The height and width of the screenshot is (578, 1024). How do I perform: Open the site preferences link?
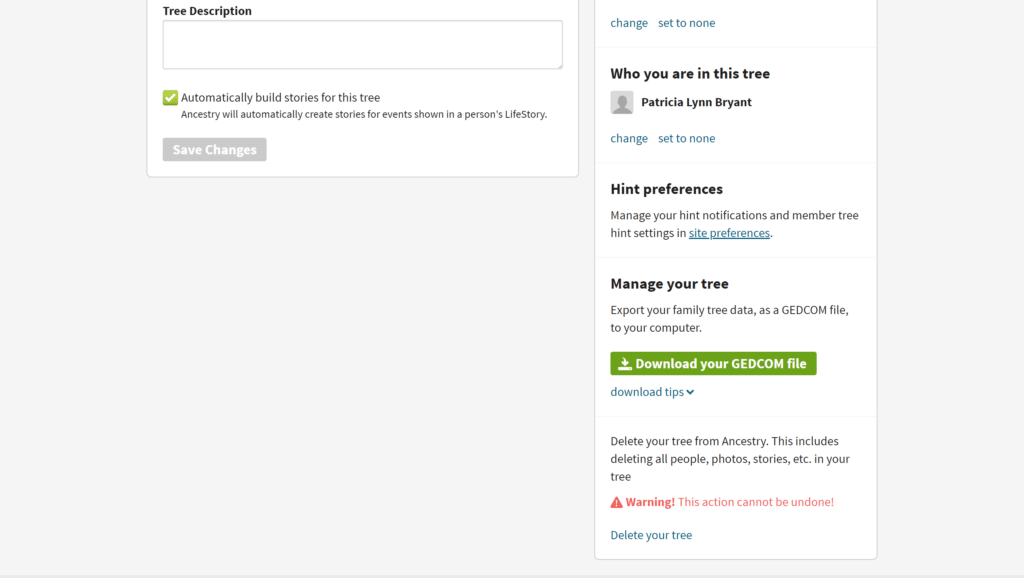[x=729, y=232]
